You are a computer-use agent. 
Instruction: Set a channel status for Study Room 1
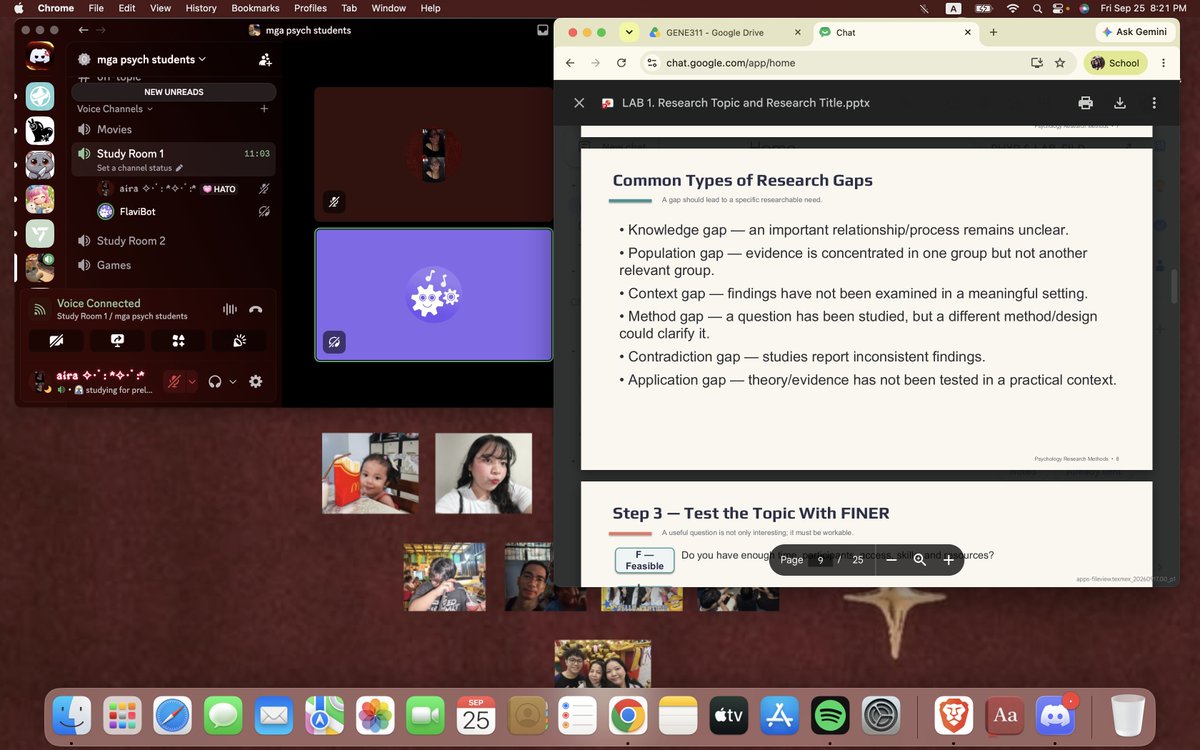(140, 168)
